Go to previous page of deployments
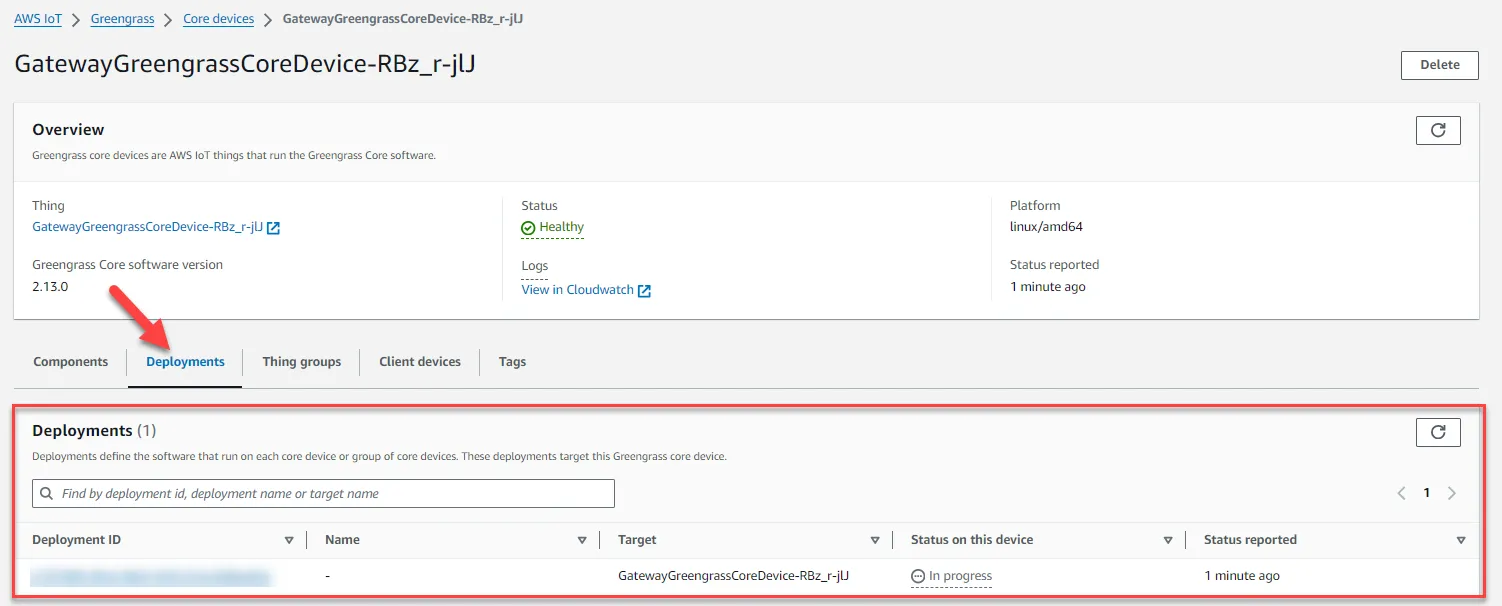 click(x=1402, y=493)
